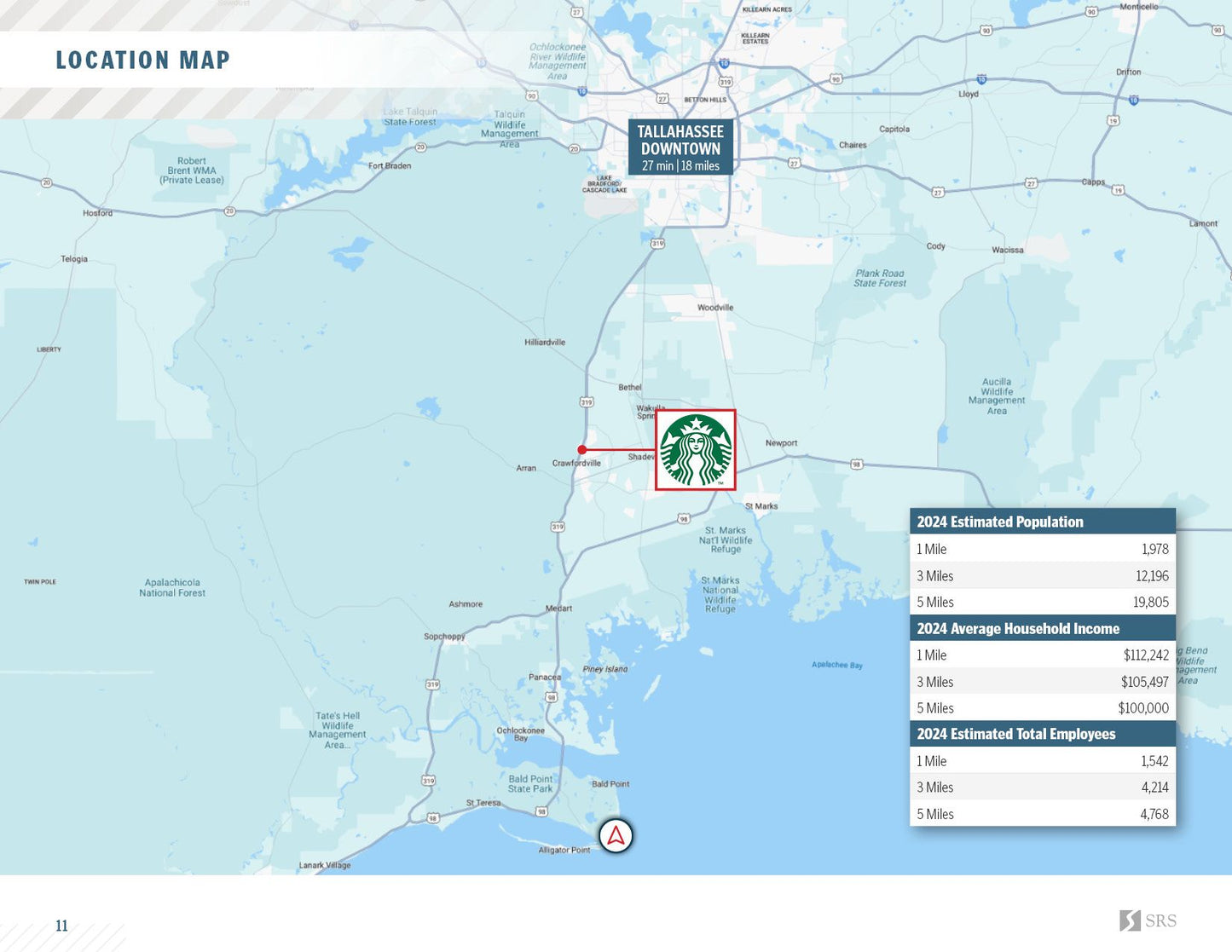The image size is (1232, 952).
Task: Click the Tate's Hell Wildlife Management Area label
Action: [338, 730]
